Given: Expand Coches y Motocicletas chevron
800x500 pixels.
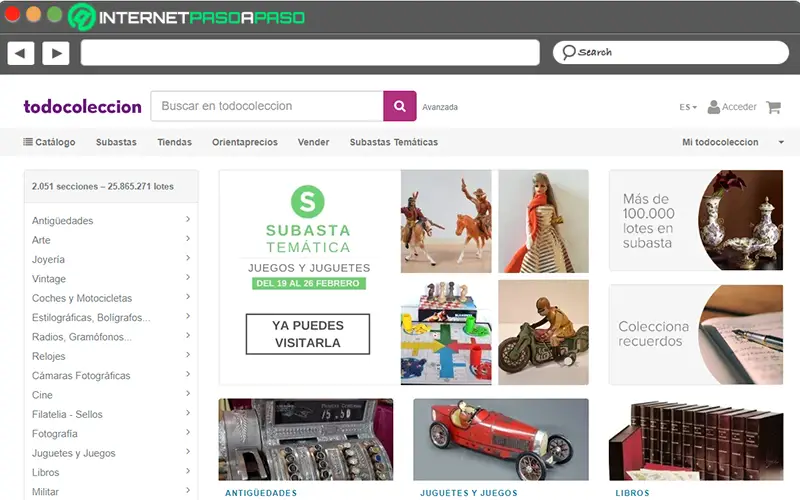Looking at the screenshot, I should coord(188,296).
